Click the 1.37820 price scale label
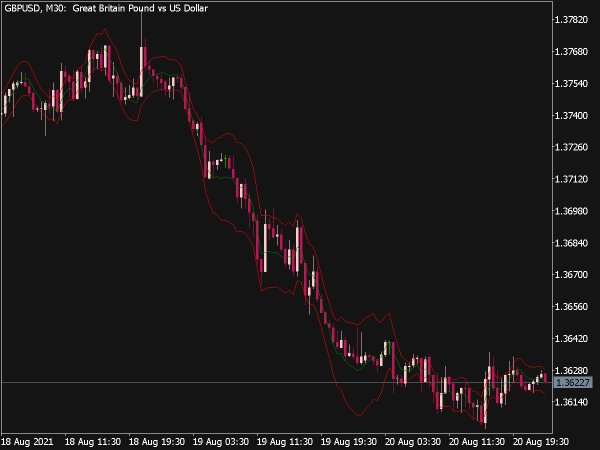 tap(571, 20)
